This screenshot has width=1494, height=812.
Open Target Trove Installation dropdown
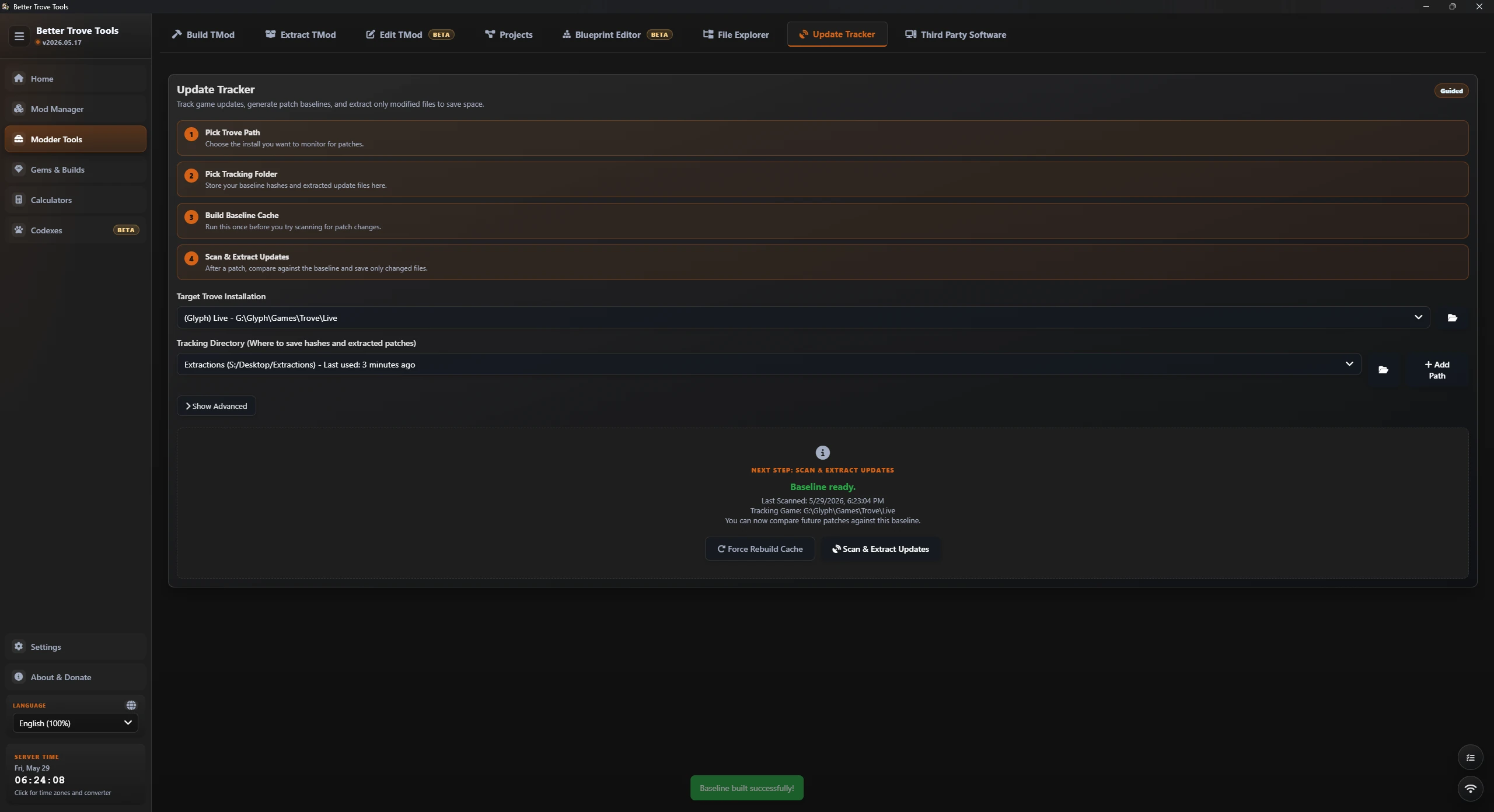coord(803,318)
